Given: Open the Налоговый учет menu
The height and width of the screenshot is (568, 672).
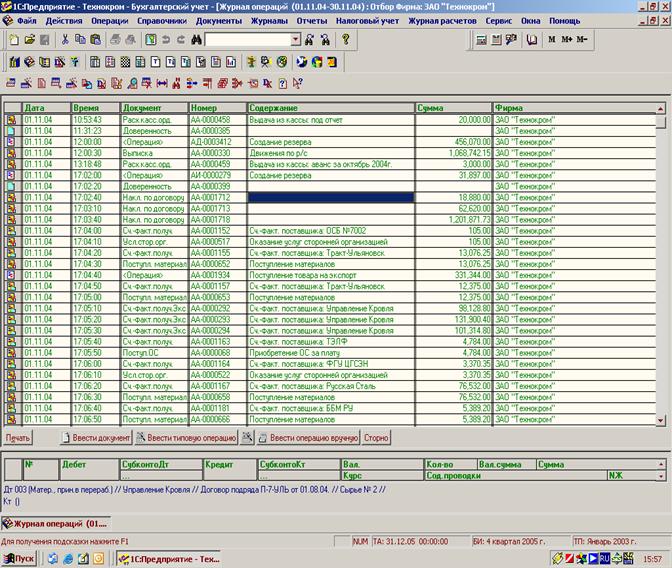Looking at the screenshot, I should pos(370,20).
